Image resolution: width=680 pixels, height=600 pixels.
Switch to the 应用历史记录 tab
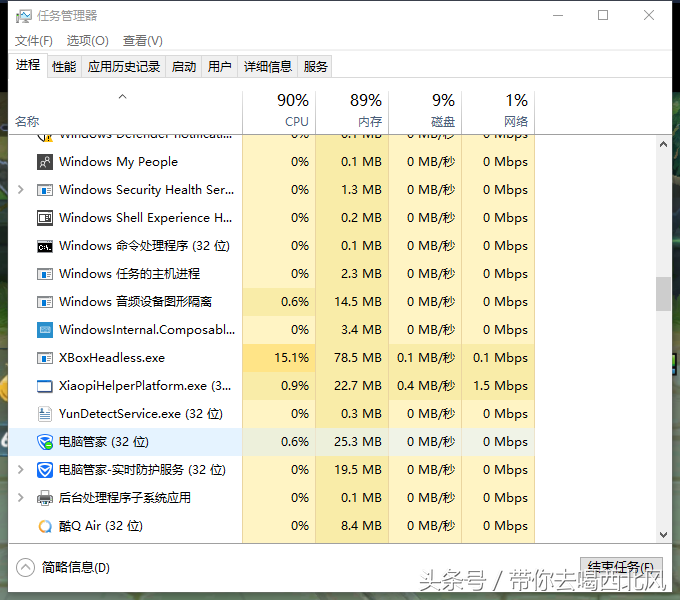tap(124, 66)
